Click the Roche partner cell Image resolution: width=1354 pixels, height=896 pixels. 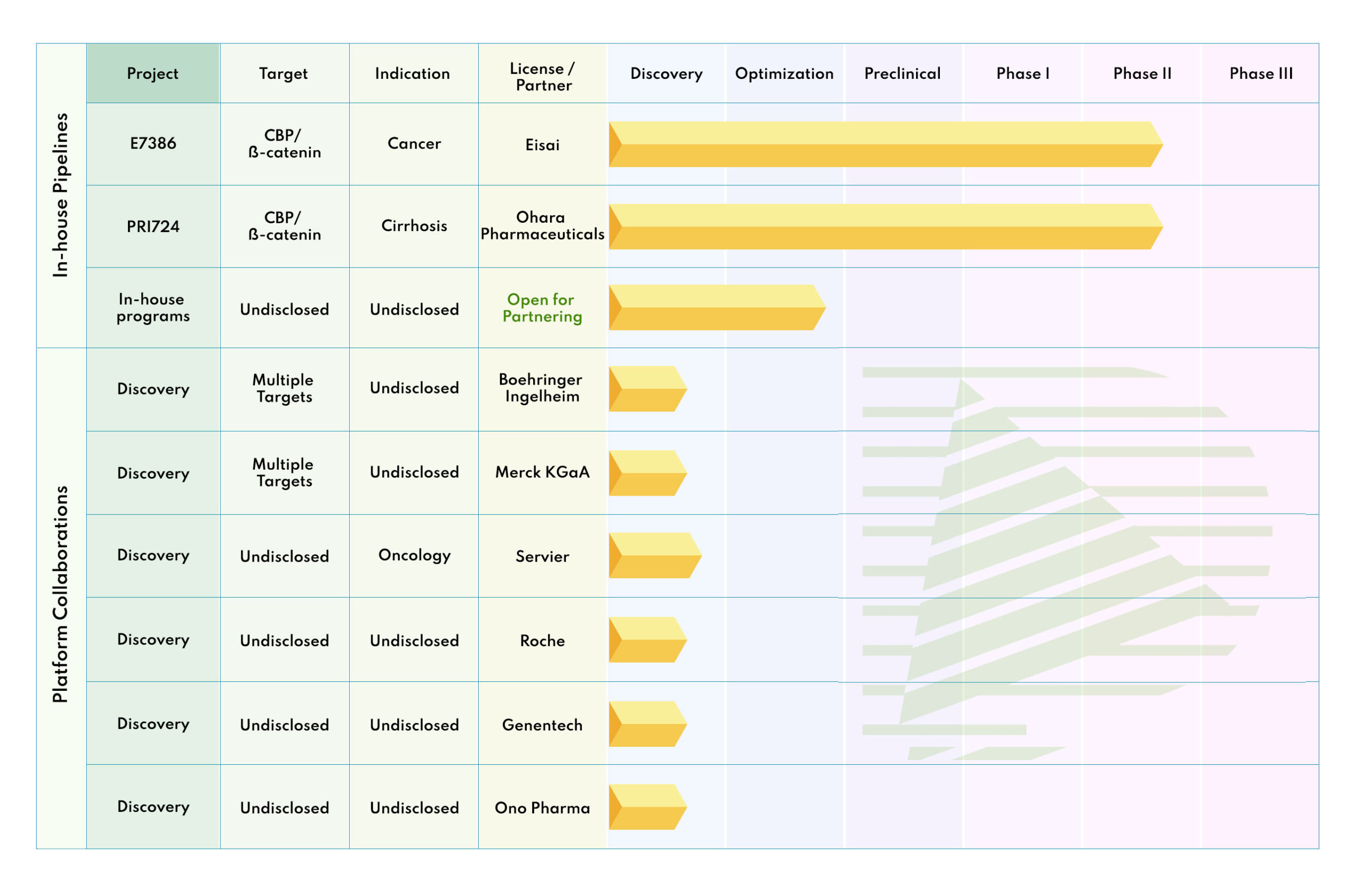pos(543,641)
